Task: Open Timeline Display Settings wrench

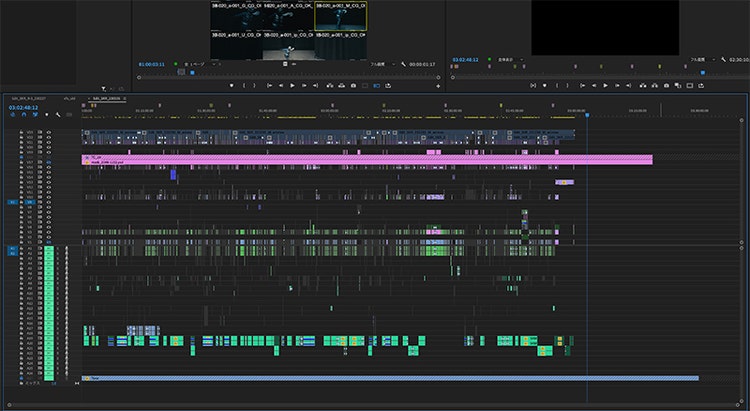Action: click(x=58, y=115)
